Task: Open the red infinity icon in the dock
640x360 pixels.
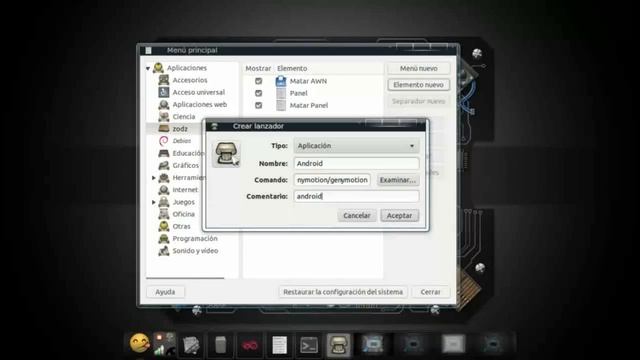Action: pyautogui.click(x=250, y=346)
